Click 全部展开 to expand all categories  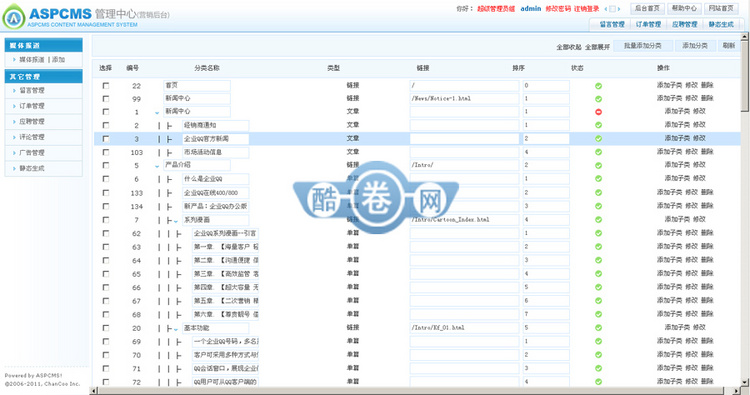597,47
